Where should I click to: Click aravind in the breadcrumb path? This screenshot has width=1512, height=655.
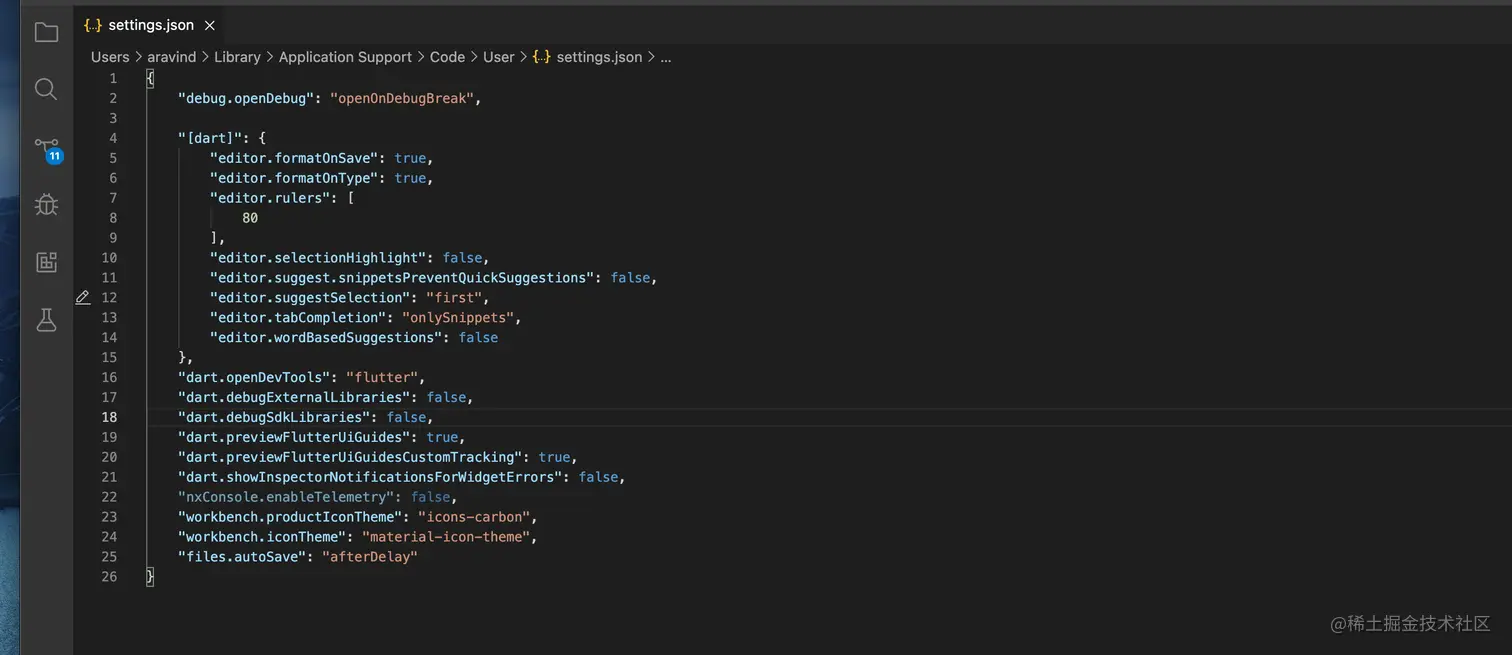pyautogui.click(x=172, y=57)
